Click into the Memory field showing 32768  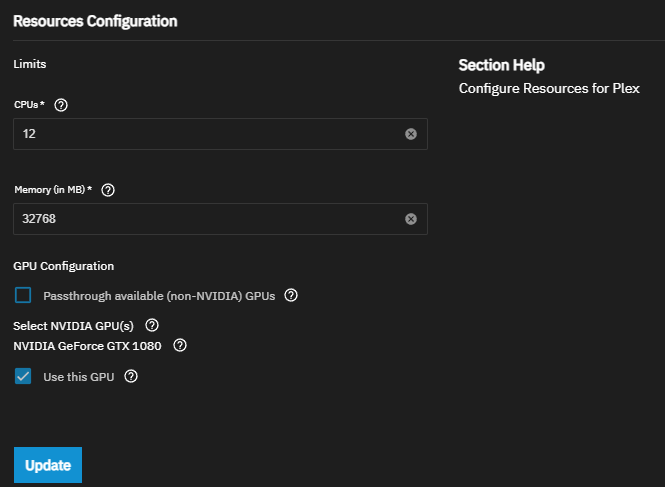pos(200,219)
